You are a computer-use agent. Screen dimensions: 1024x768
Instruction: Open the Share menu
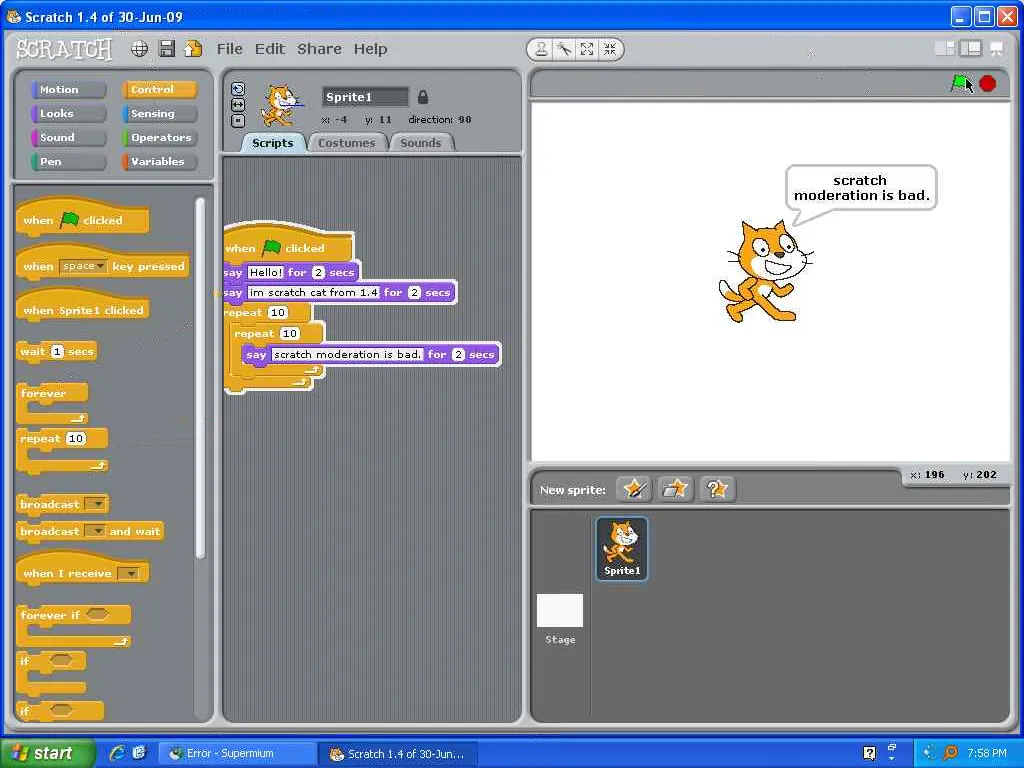319,49
